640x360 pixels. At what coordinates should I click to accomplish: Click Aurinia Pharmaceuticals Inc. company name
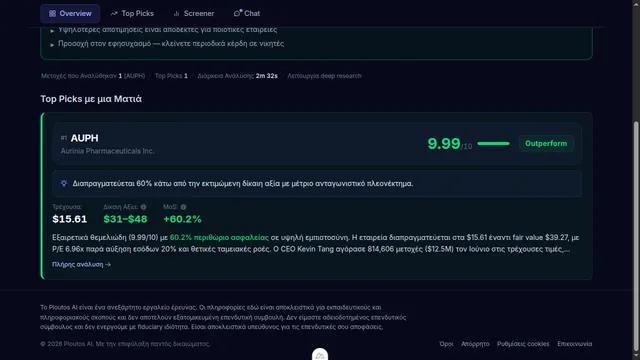(x=107, y=151)
